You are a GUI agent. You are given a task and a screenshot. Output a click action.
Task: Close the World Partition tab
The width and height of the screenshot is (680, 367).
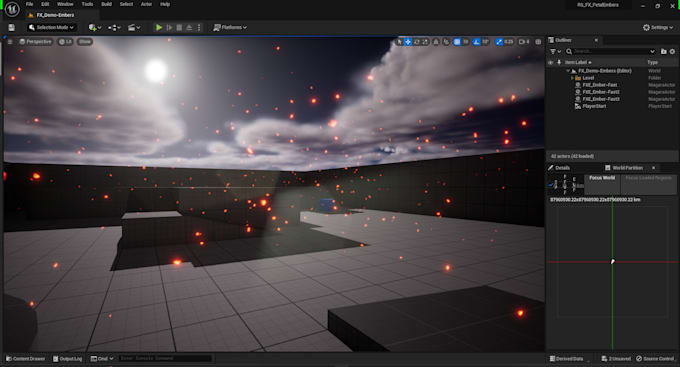(654, 168)
